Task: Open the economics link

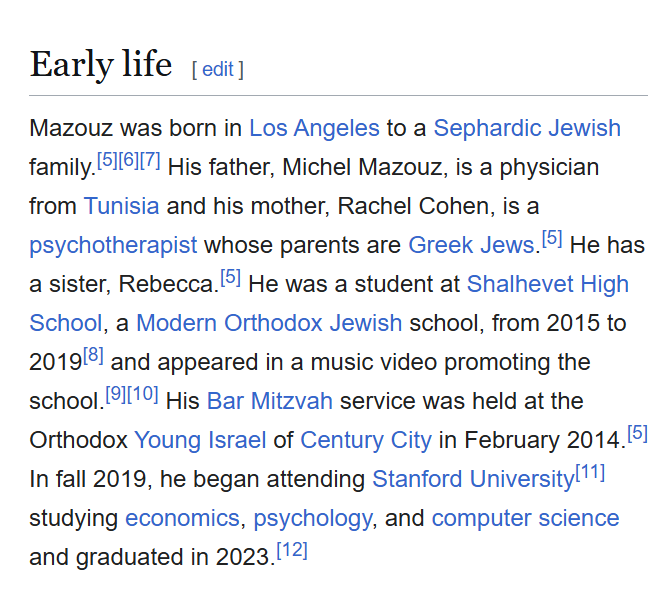Action: [183, 518]
